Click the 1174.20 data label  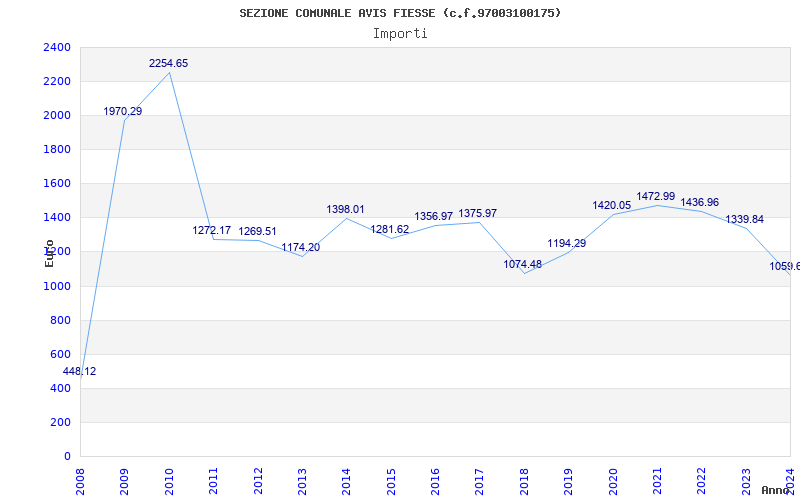click(x=301, y=247)
